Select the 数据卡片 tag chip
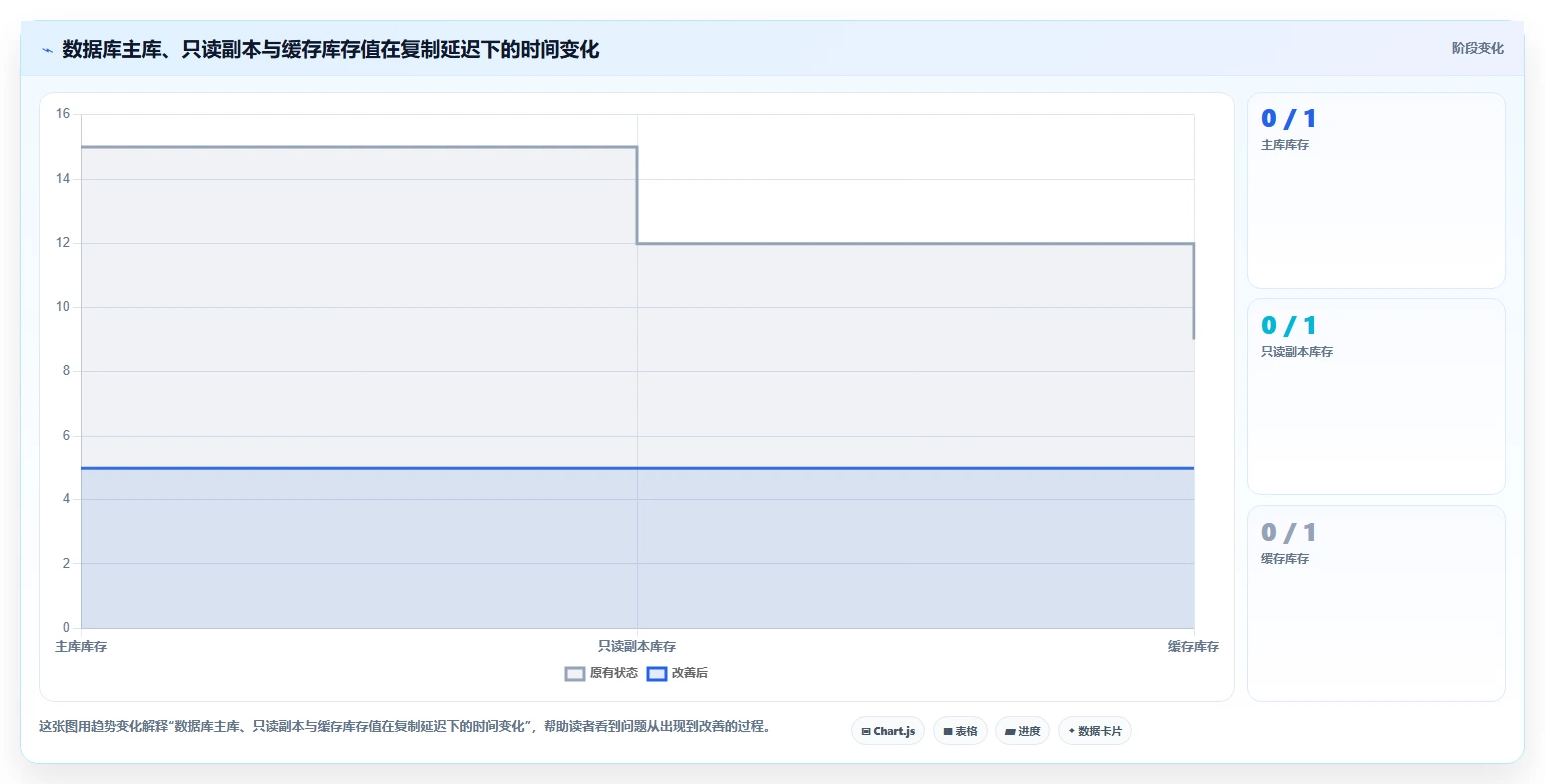 point(1095,731)
